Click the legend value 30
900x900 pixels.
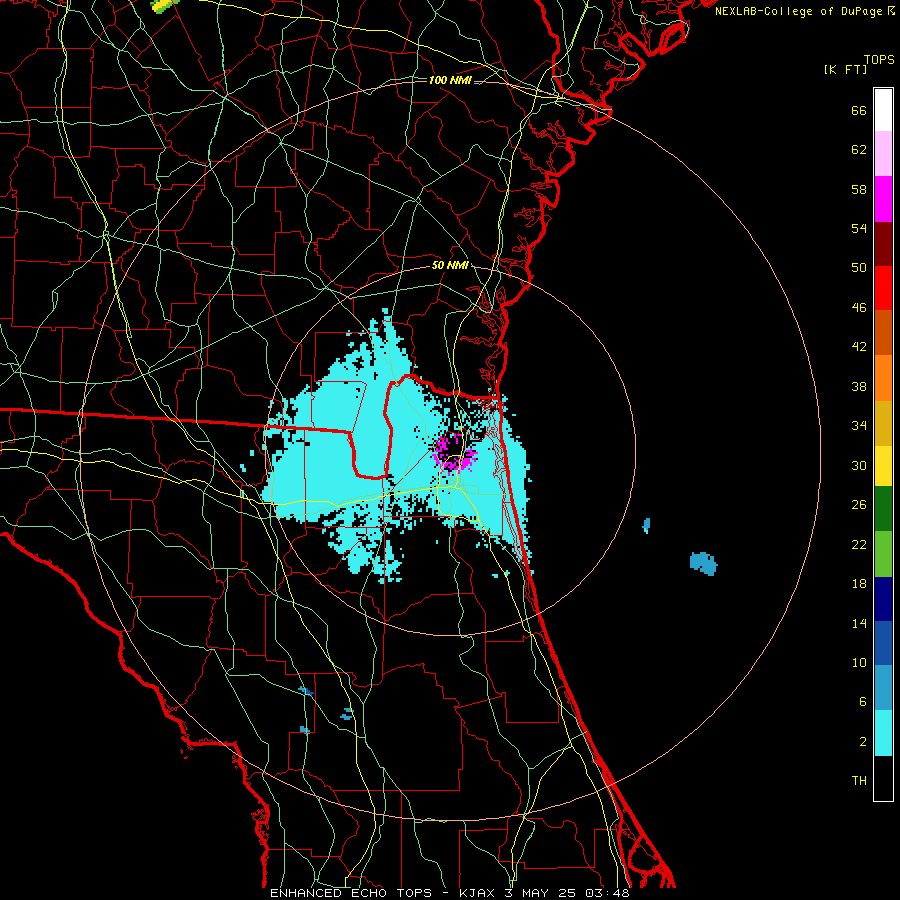point(859,465)
